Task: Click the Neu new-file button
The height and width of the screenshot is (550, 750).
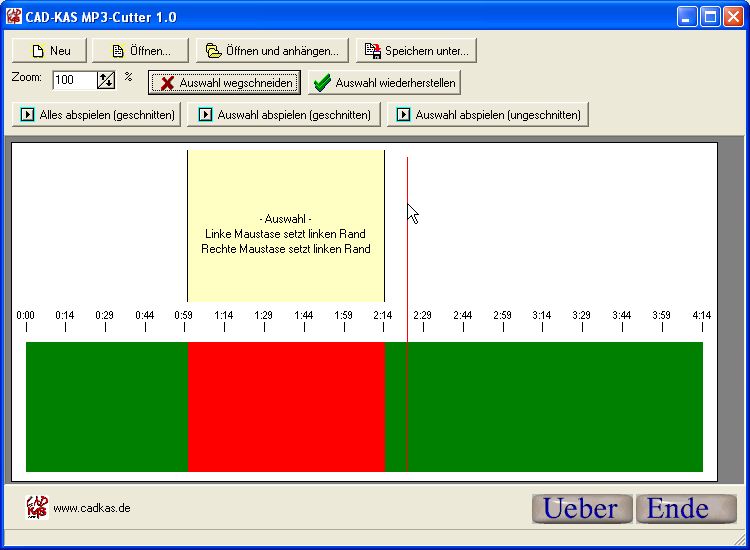Action: click(x=50, y=50)
